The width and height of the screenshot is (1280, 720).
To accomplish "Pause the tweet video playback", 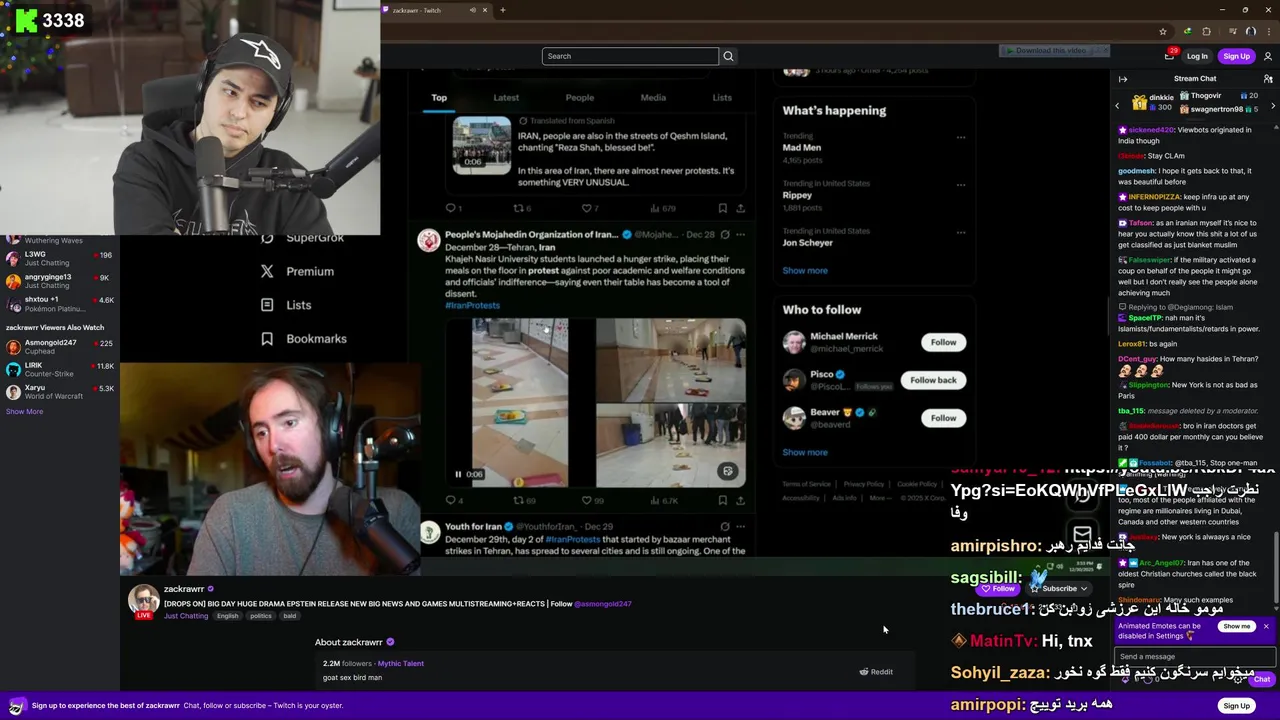I will (x=459, y=474).
